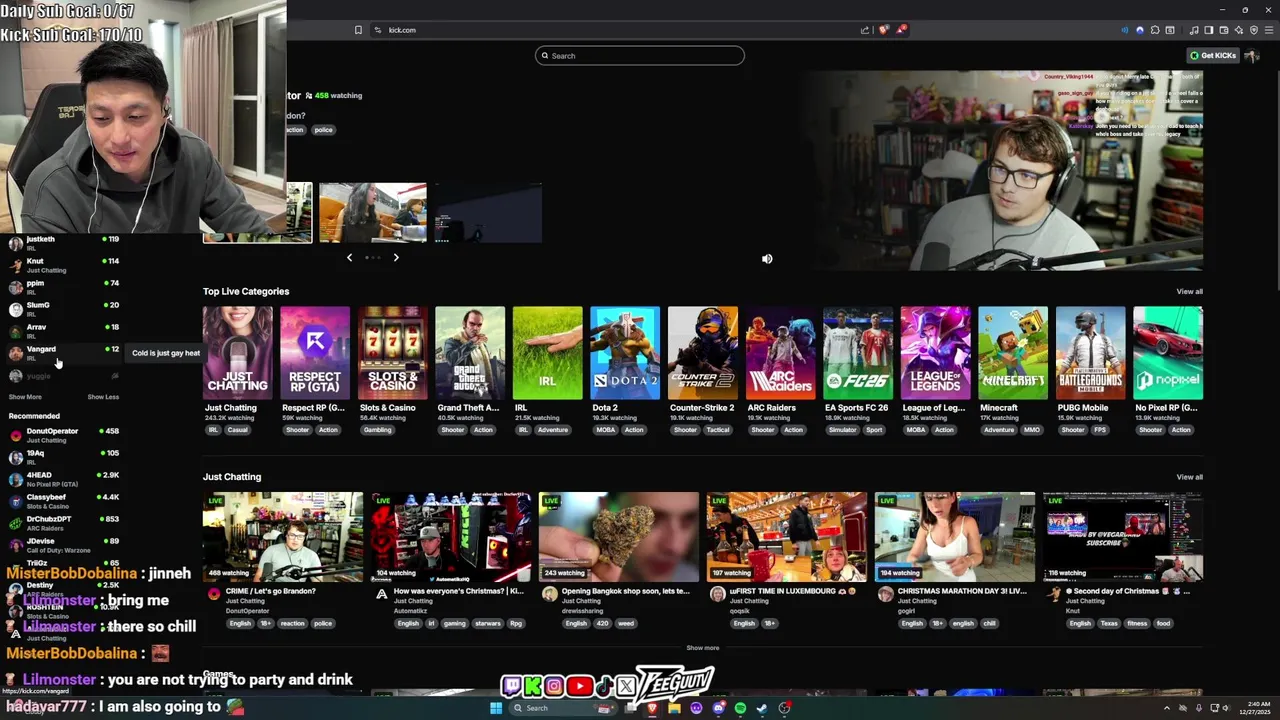The image size is (1280, 720).
Task: Open 'CHRISTMAS MARATHON DAY 3' stream thumbnail
Action: (x=955, y=537)
